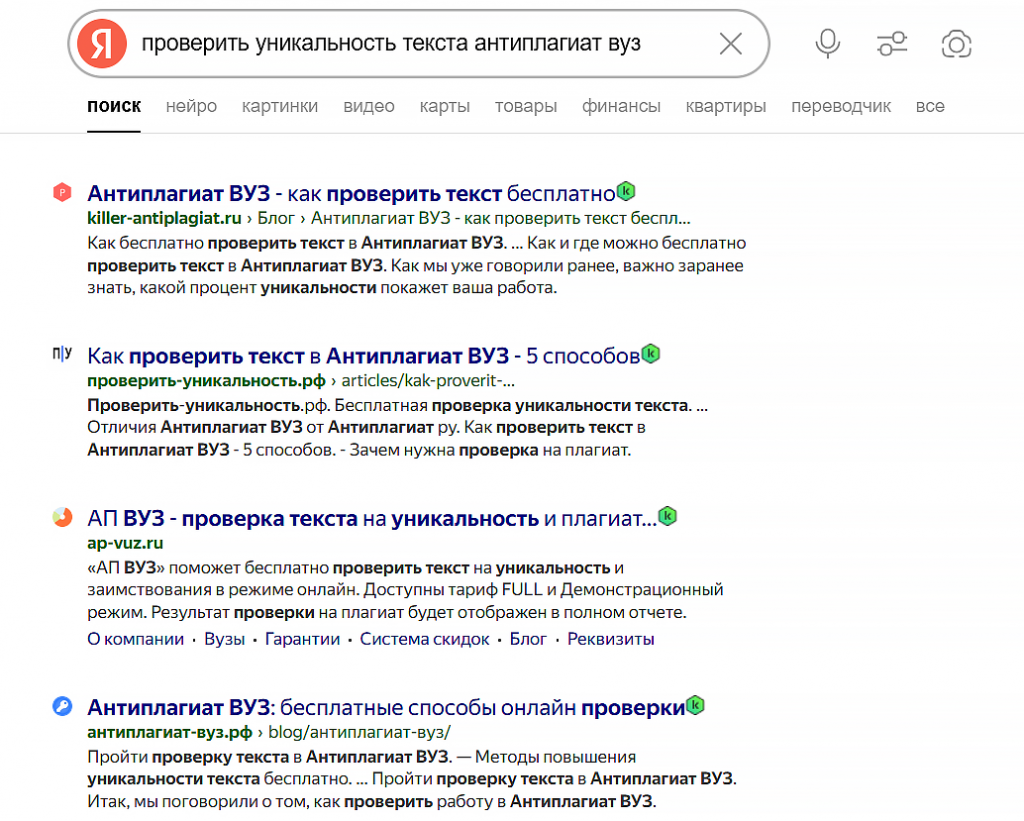Switch to the 'квартиры' tab

click(x=726, y=106)
